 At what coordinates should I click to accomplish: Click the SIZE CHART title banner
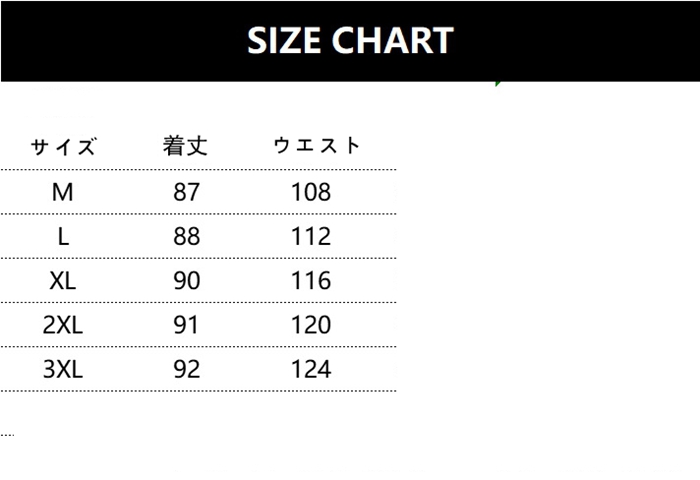350,41
